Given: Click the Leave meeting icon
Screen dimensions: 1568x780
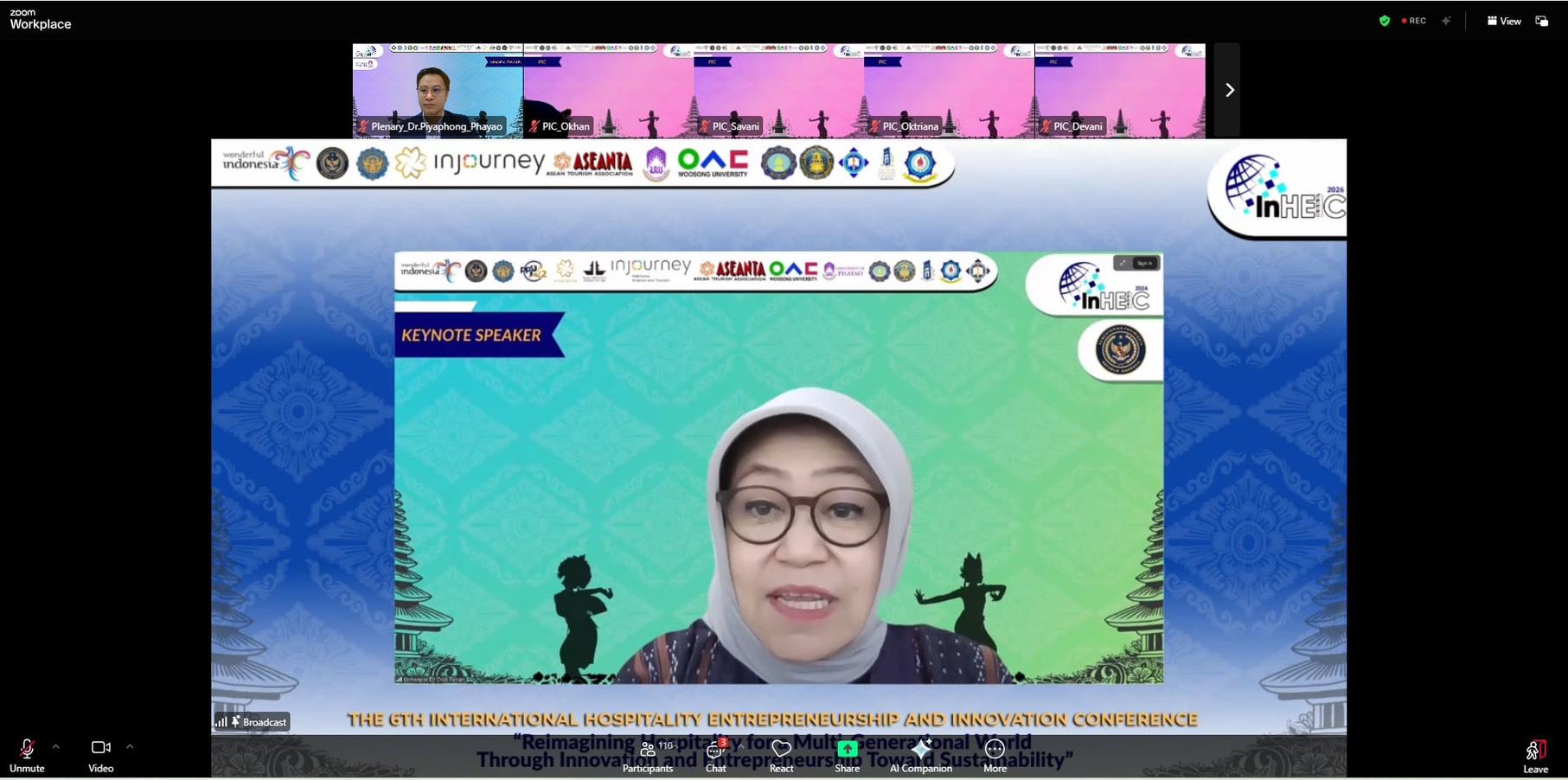Looking at the screenshot, I should pos(1536,751).
